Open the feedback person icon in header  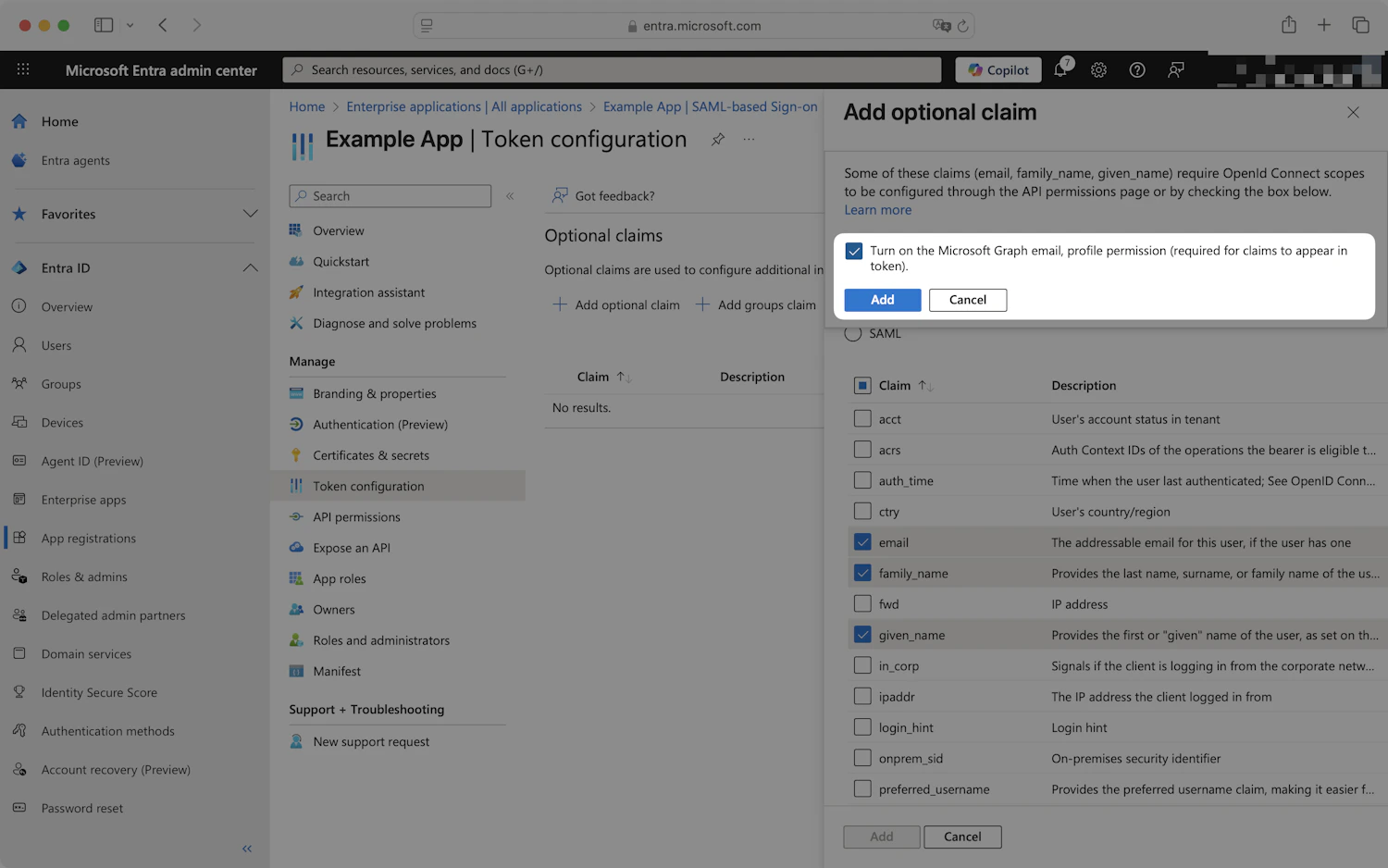tap(1176, 69)
